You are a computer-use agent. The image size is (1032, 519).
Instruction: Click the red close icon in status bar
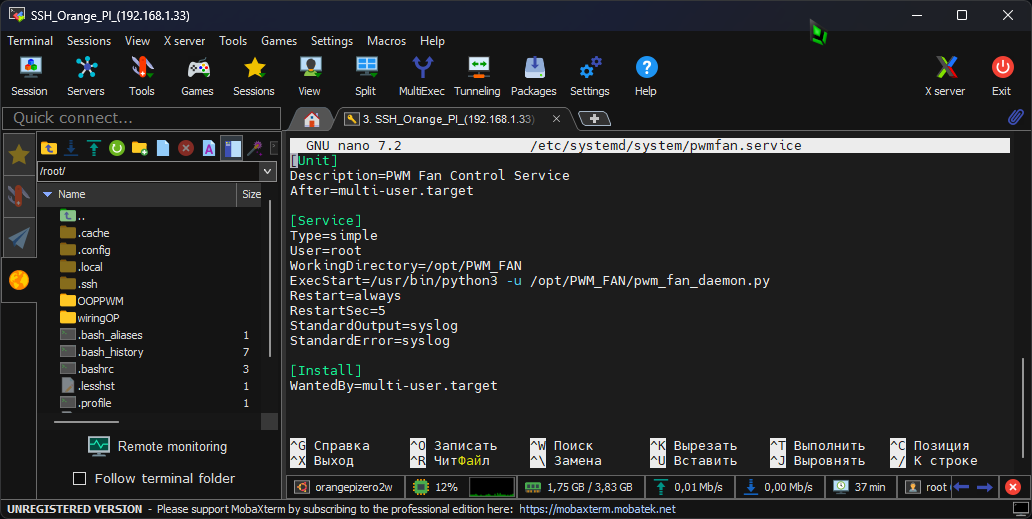[1013, 487]
